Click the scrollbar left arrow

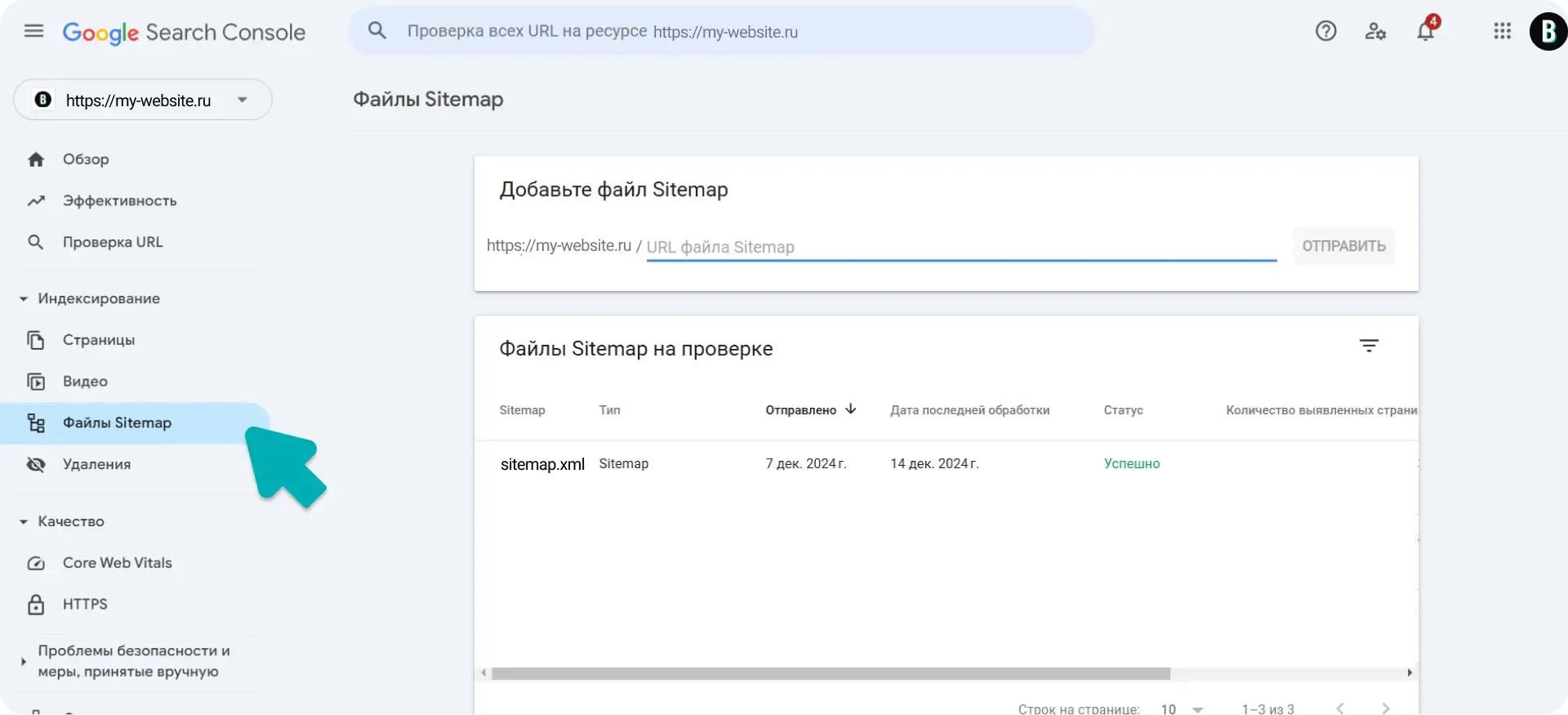(x=483, y=673)
